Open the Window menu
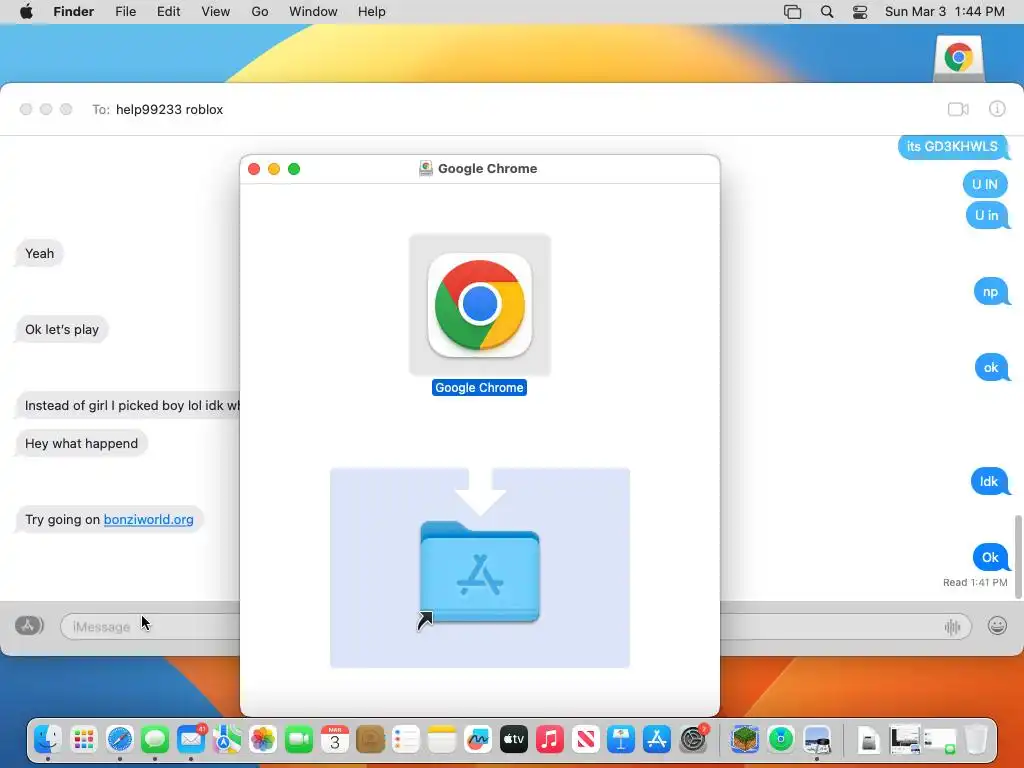This screenshot has width=1024, height=768. pos(313,12)
